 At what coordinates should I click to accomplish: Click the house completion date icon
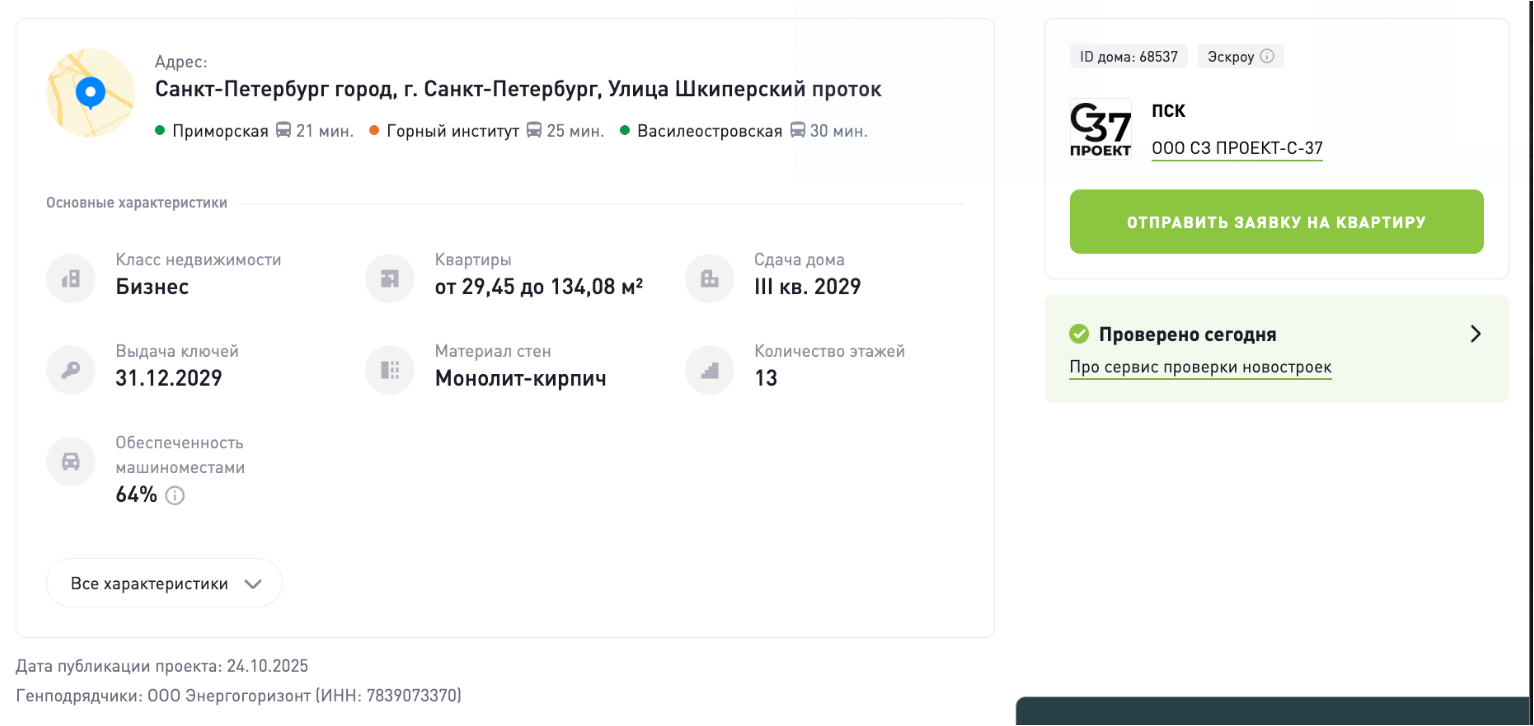710,279
